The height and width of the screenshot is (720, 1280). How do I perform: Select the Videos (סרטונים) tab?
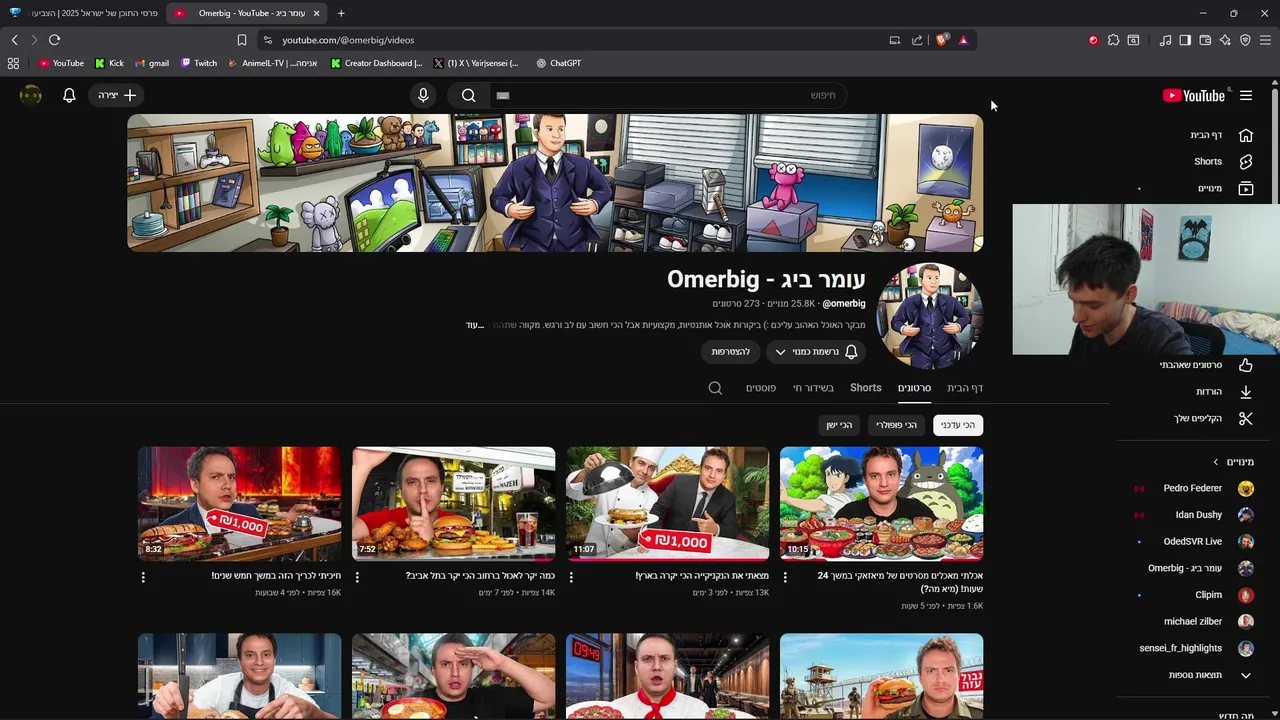(x=914, y=388)
